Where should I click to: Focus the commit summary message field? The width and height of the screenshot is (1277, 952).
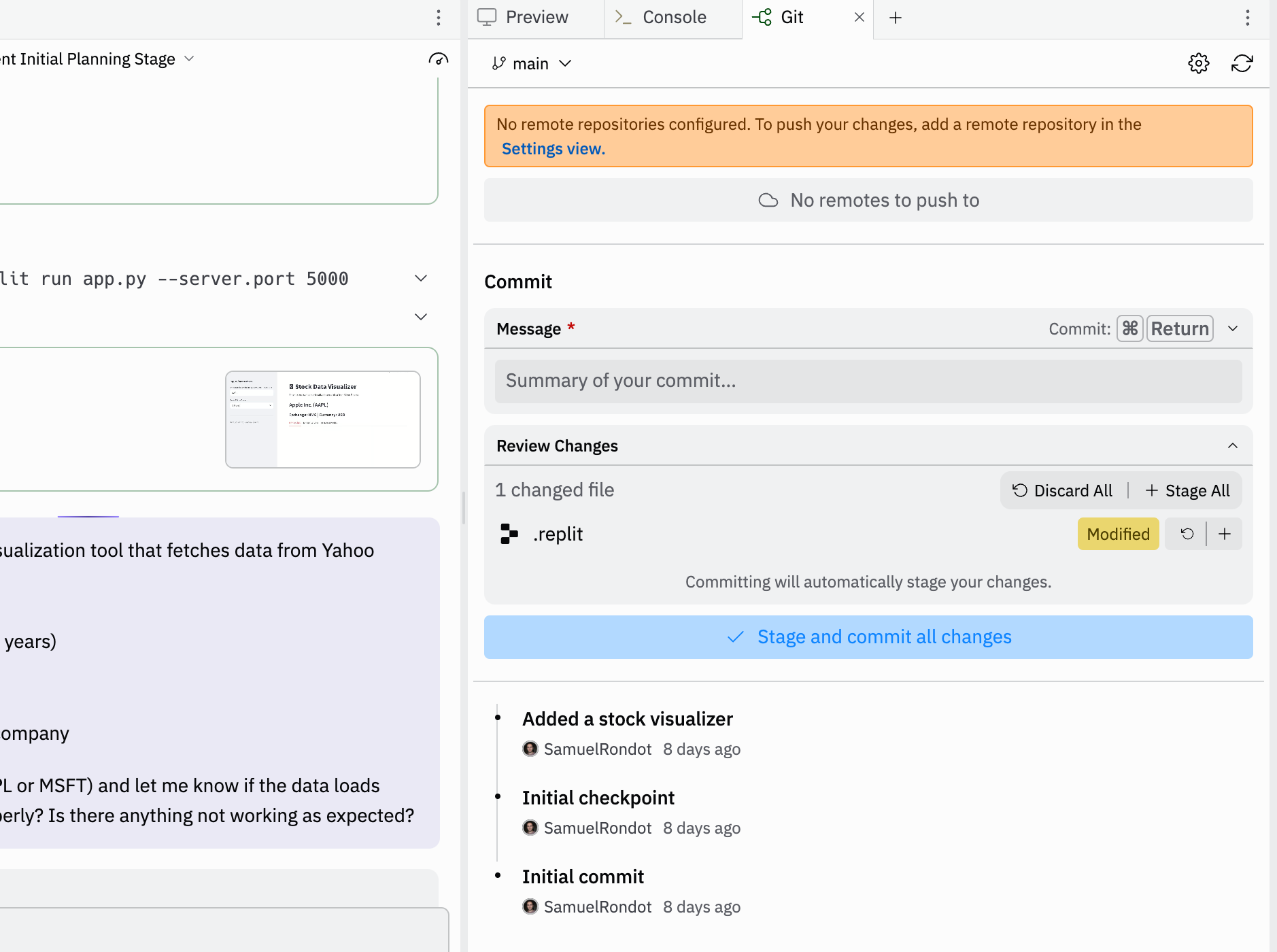(x=868, y=381)
